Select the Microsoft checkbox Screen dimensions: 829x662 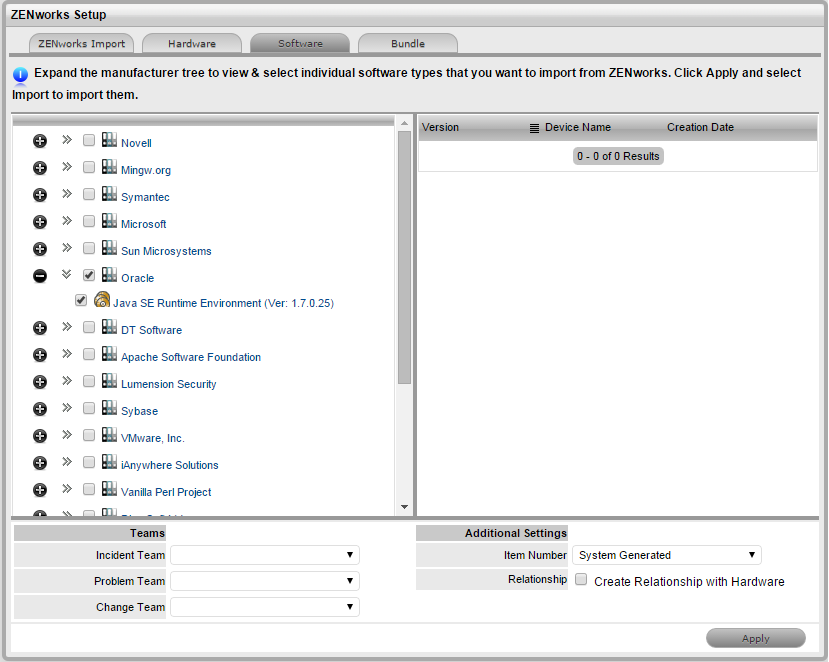(x=89, y=221)
